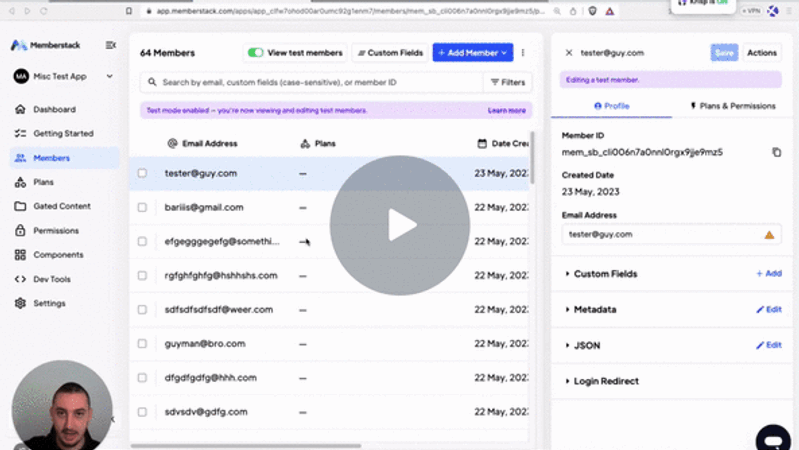
Task: Focus the member search field
Action: pyautogui.click(x=311, y=82)
